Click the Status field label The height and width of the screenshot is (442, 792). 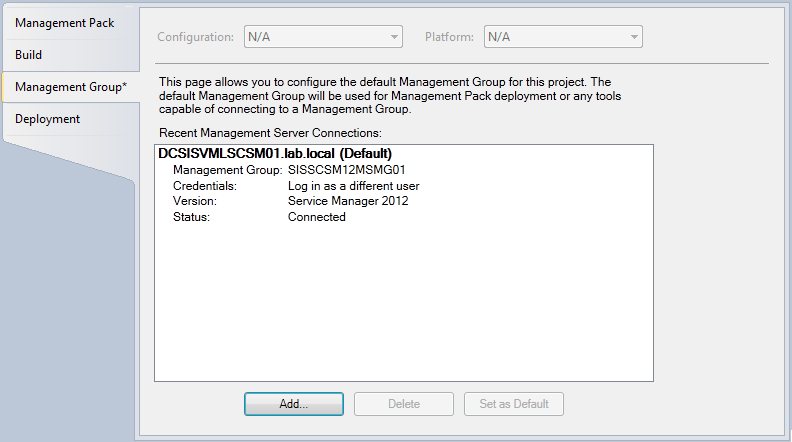tap(192, 217)
